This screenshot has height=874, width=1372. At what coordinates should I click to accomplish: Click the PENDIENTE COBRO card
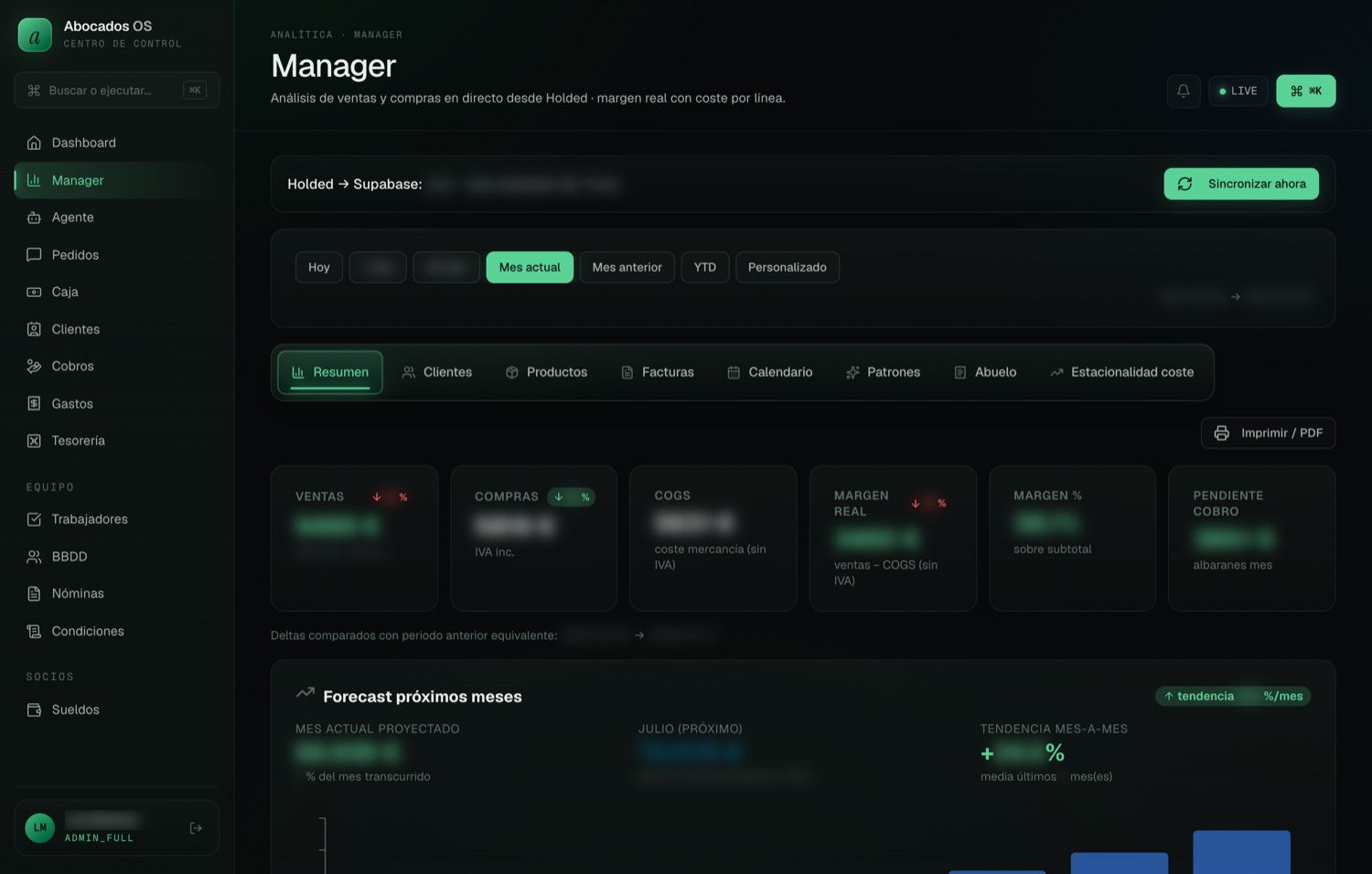click(1251, 538)
